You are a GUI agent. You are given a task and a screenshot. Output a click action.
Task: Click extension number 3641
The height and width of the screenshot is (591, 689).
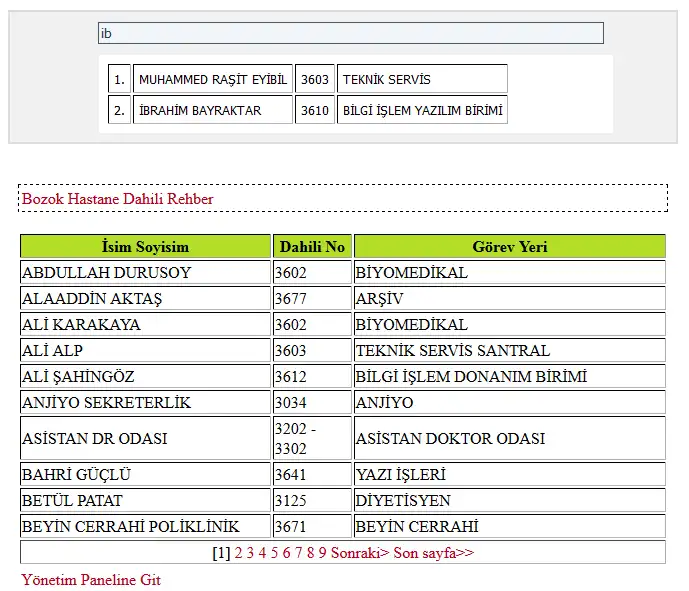coord(312,474)
